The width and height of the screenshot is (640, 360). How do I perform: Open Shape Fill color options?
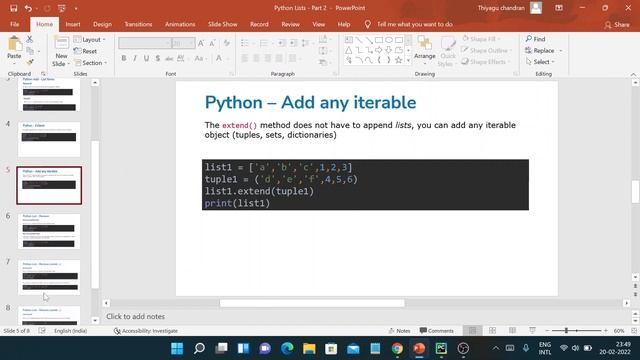pos(481,39)
